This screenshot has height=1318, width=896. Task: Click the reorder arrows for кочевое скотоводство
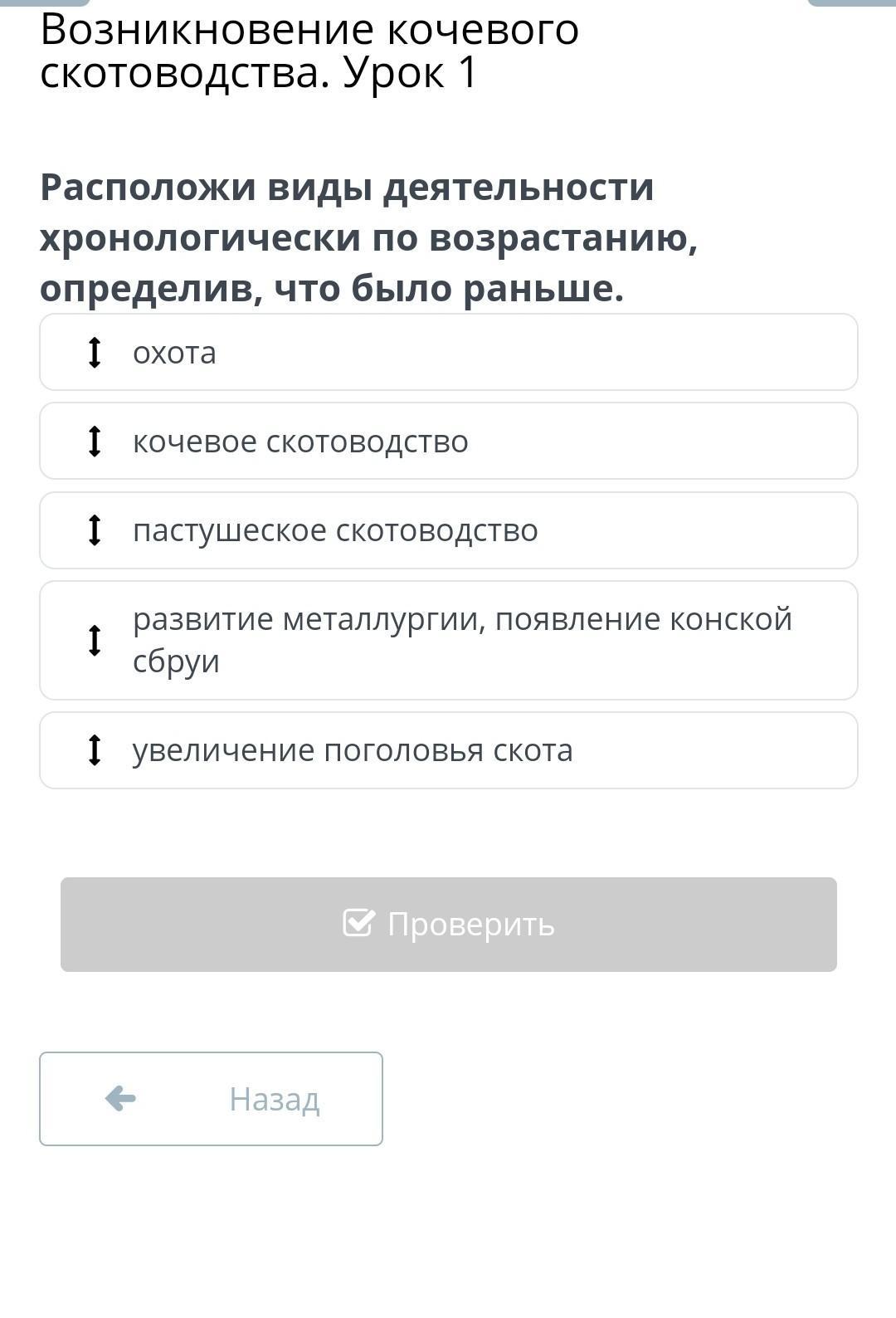pos(95,442)
